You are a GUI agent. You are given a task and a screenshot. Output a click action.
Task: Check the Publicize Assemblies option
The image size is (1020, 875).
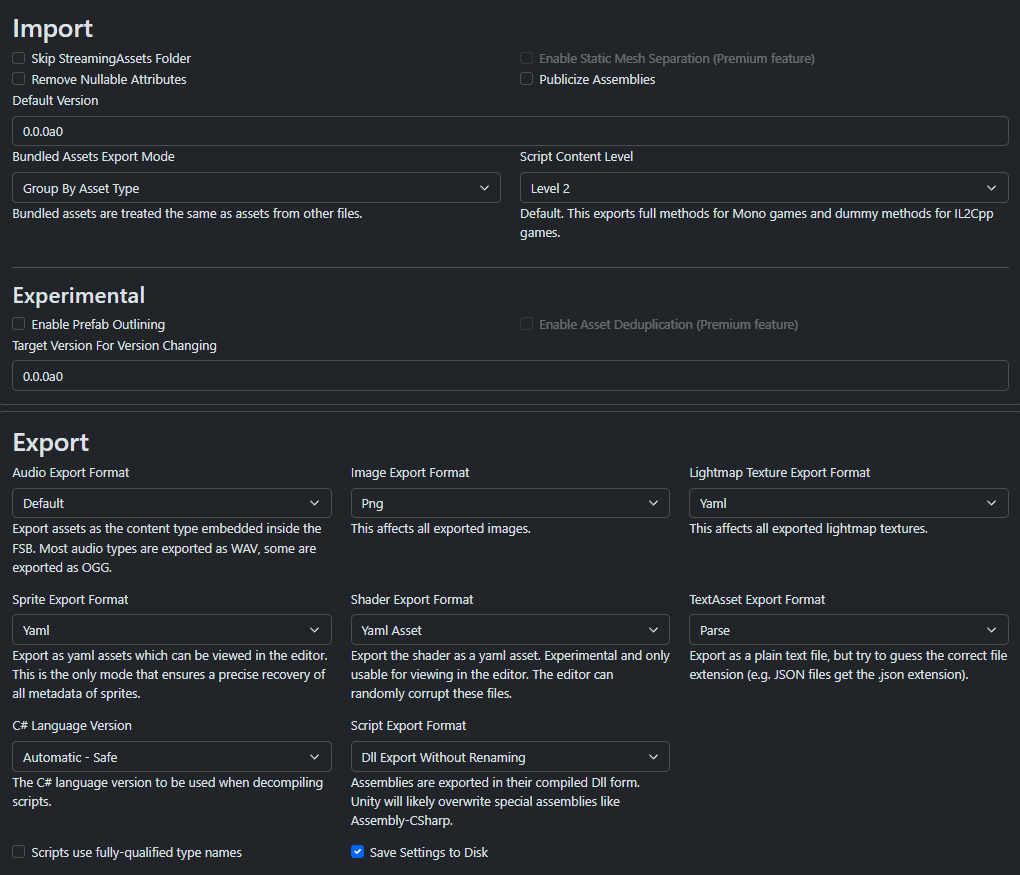pos(527,79)
